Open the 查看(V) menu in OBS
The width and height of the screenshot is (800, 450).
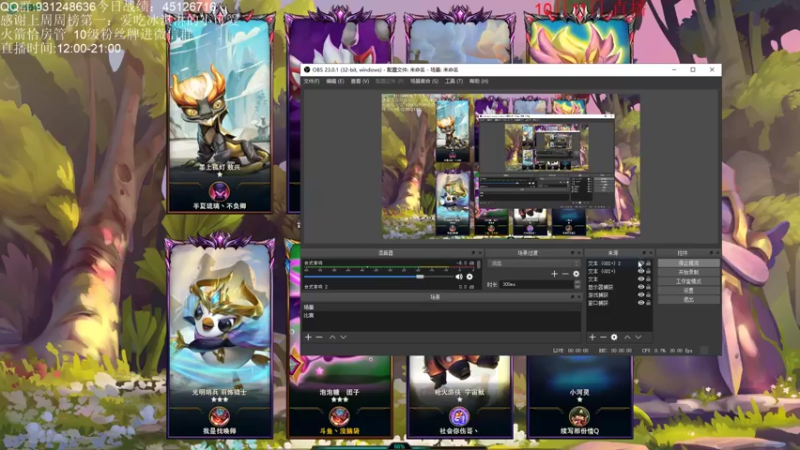coord(360,81)
